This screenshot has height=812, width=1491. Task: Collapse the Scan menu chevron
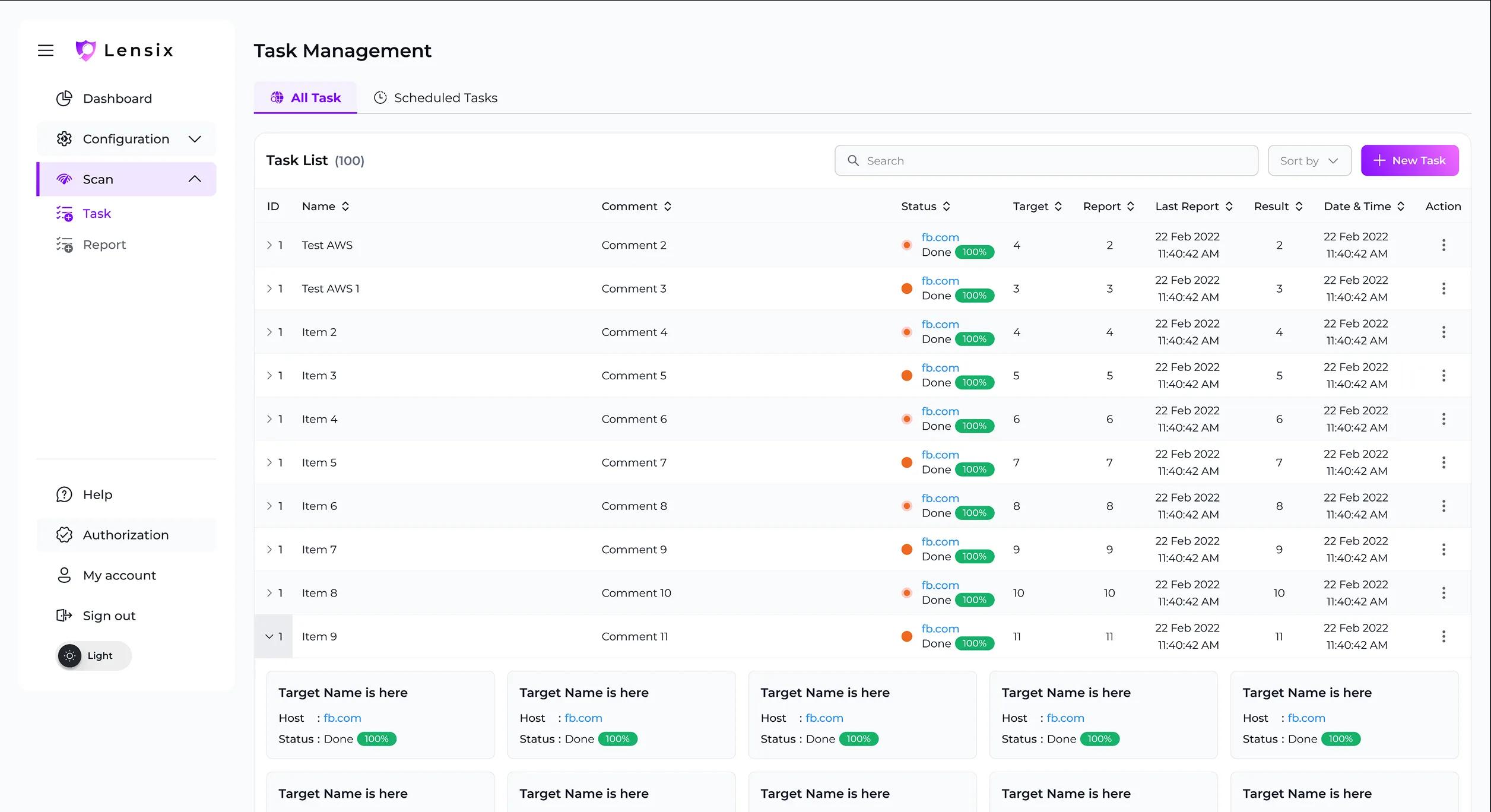(195, 179)
